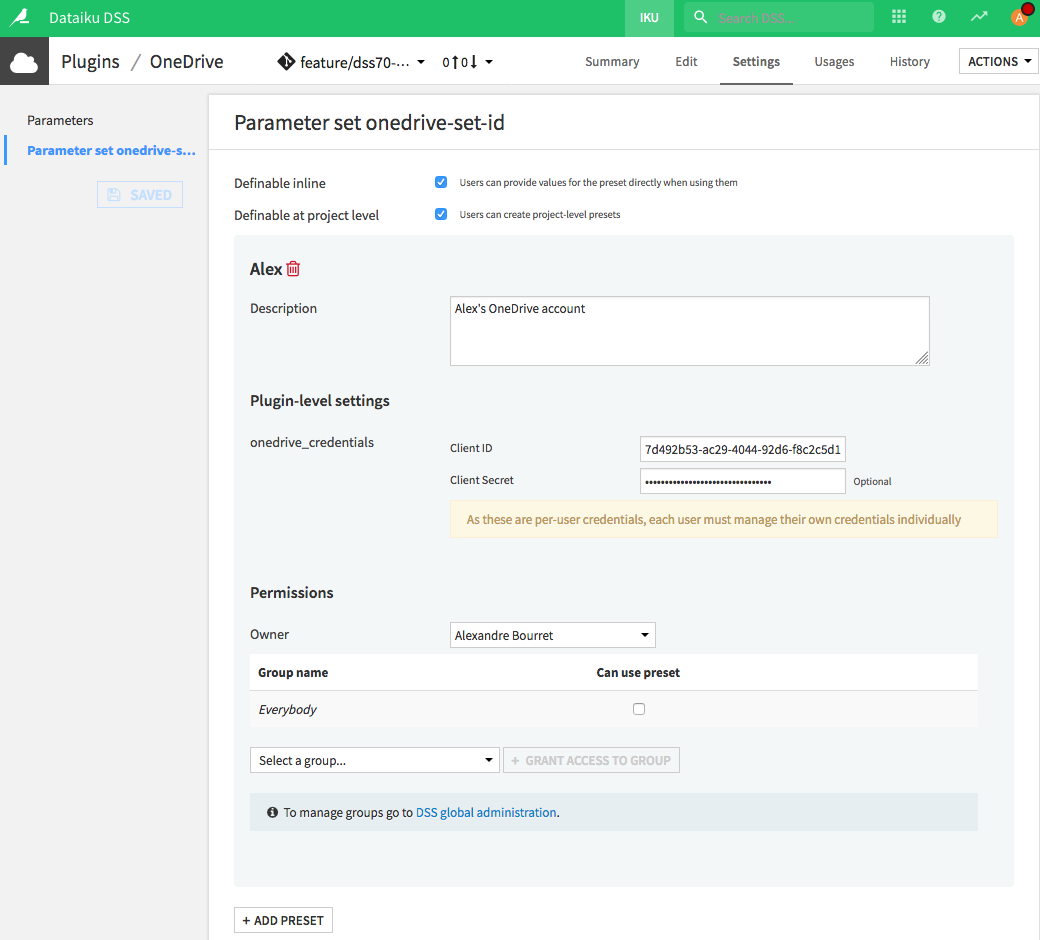Uncheck Definable inline
The width and height of the screenshot is (1040, 940).
441,182
